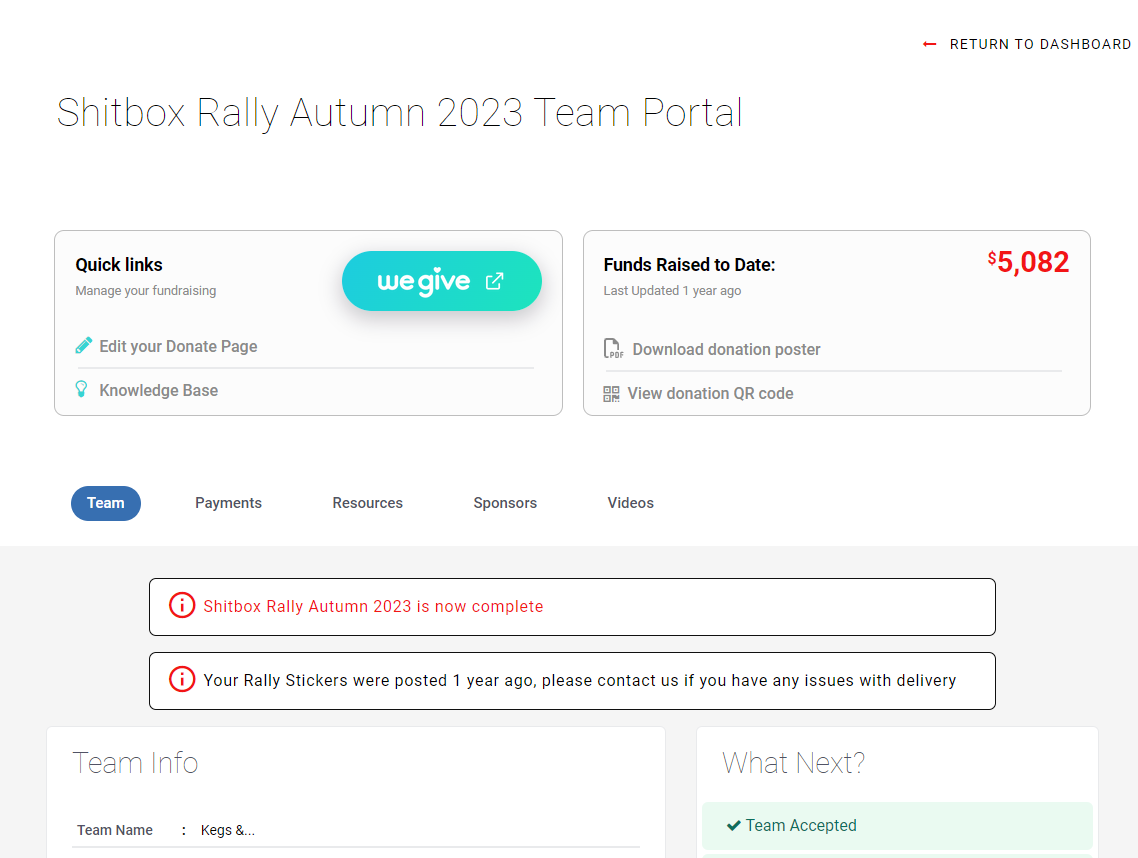Click the info icon on Rally Stickers notice

point(181,679)
